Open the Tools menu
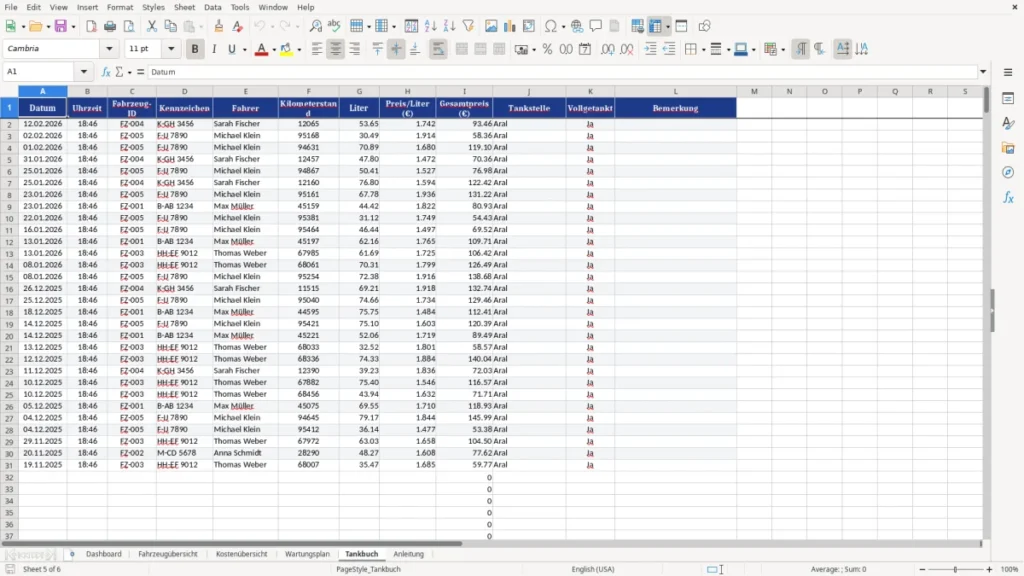The width and height of the screenshot is (1024, 576). (240, 7)
